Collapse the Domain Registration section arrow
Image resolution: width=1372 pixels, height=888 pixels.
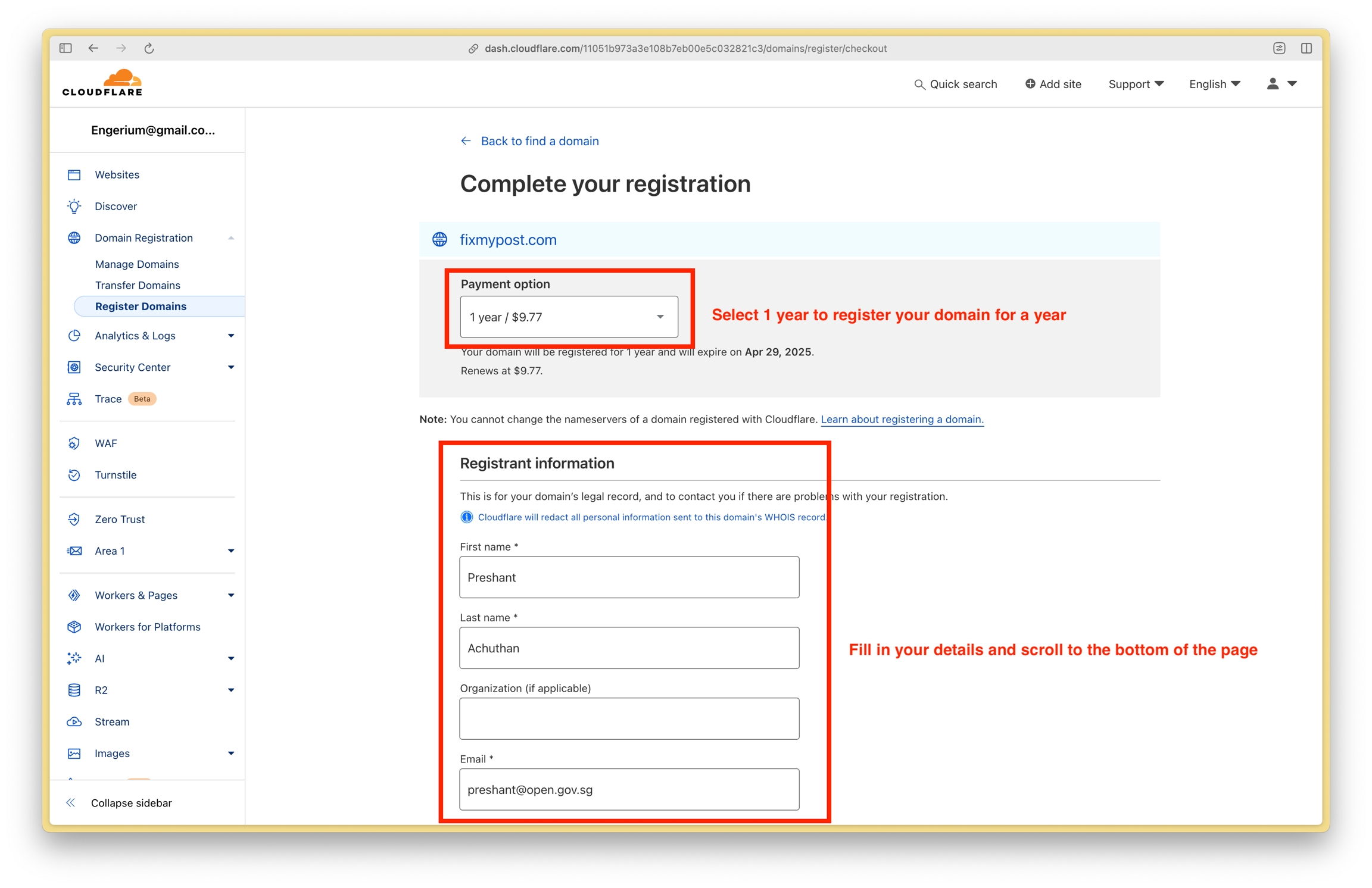pyautogui.click(x=231, y=238)
